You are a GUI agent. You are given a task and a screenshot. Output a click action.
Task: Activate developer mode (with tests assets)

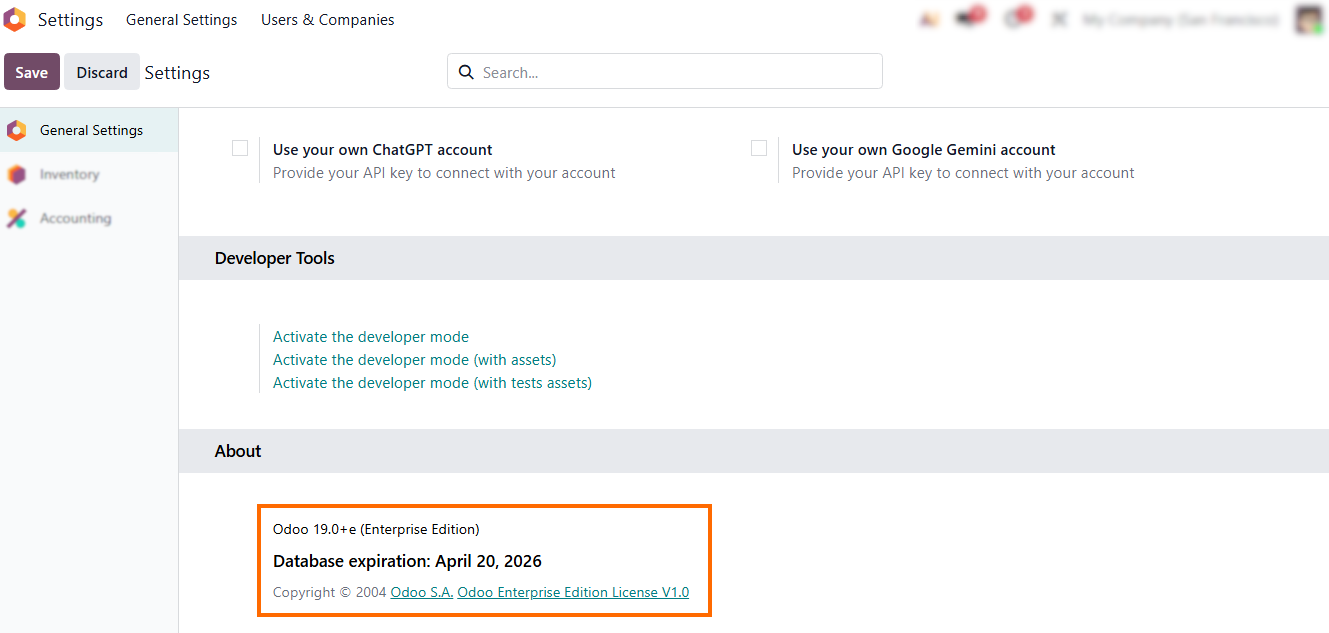coord(432,383)
